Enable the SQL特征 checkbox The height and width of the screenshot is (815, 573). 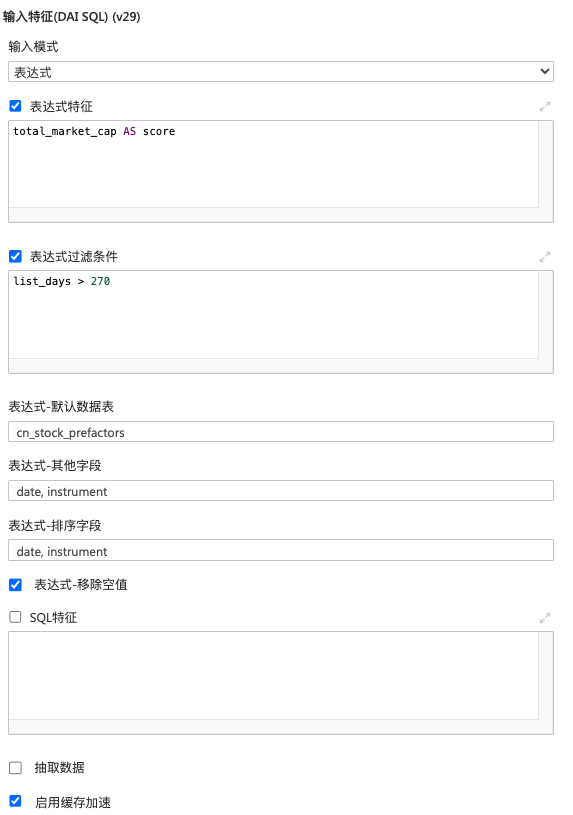click(x=16, y=617)
